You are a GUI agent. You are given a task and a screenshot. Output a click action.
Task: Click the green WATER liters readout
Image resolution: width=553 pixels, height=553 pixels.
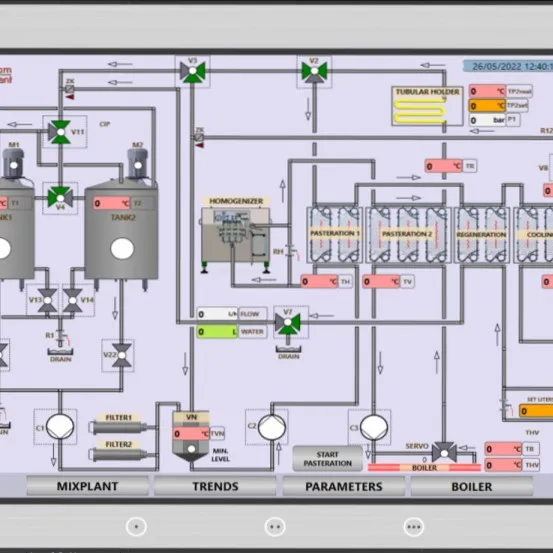click(217, 332)
